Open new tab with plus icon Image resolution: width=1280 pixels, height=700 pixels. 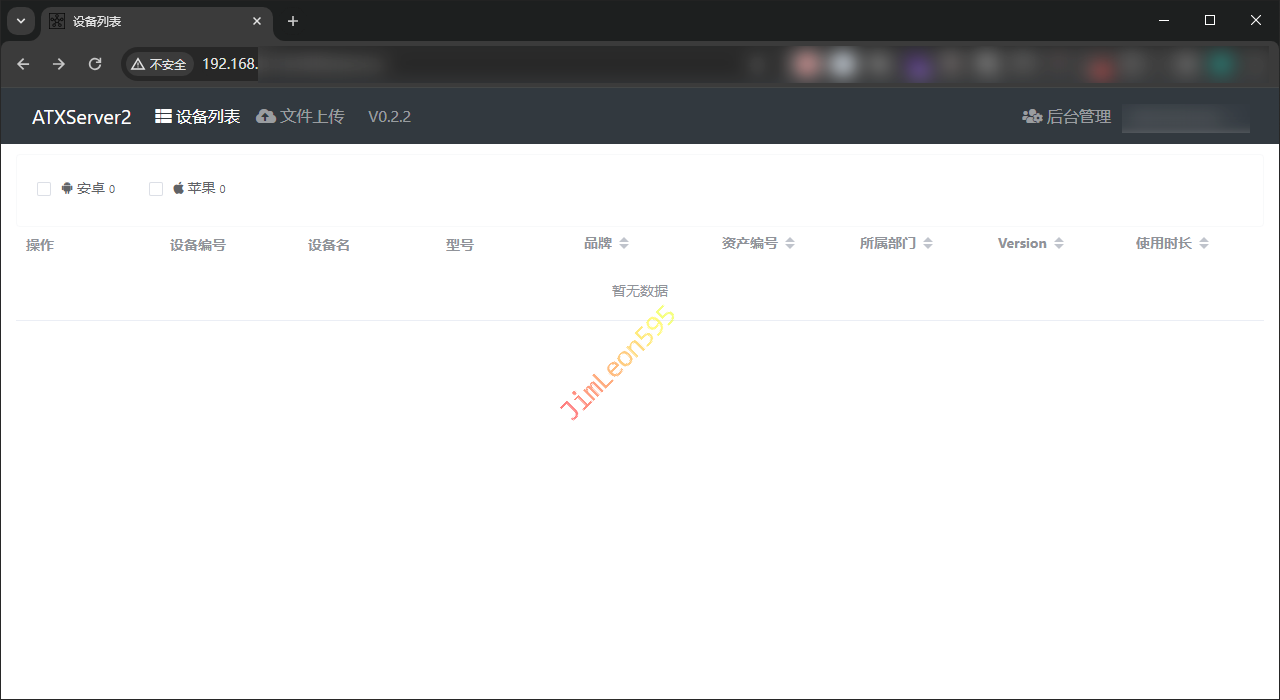(293, 21)
